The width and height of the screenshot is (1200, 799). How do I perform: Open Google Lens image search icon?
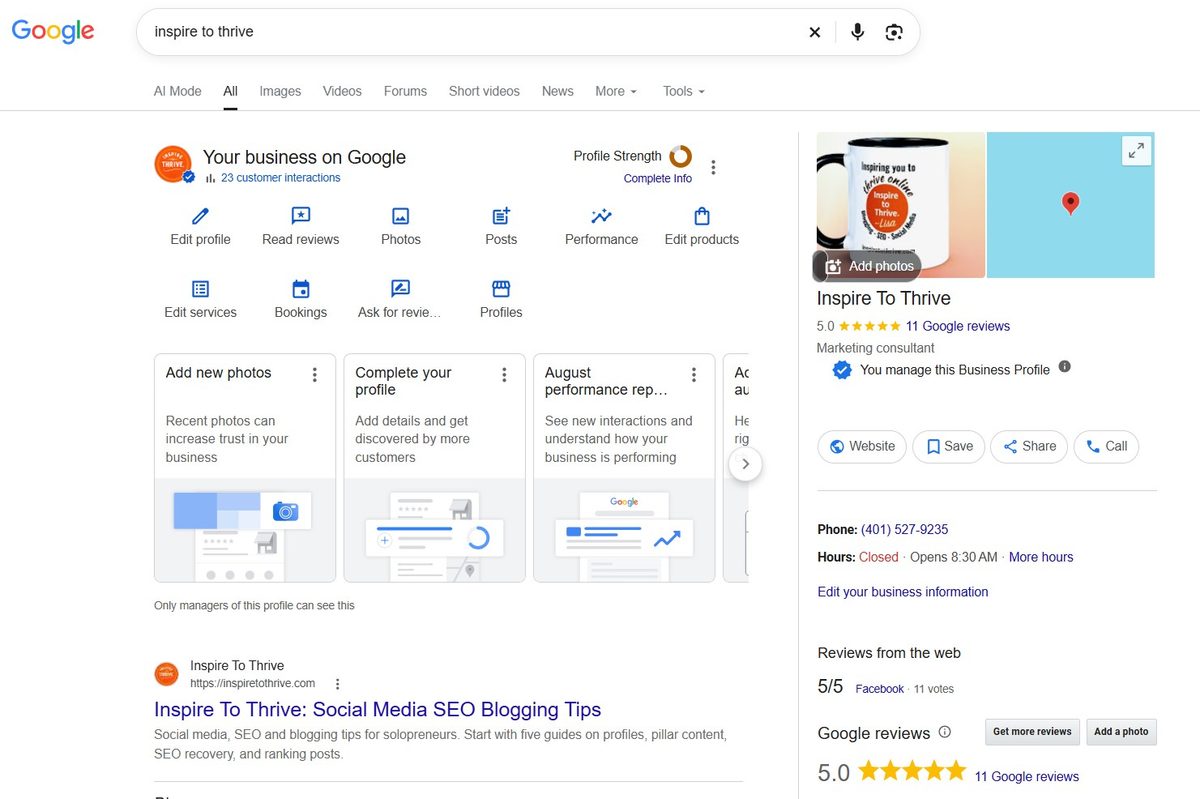pyautogui.click(x=894, y=32)
